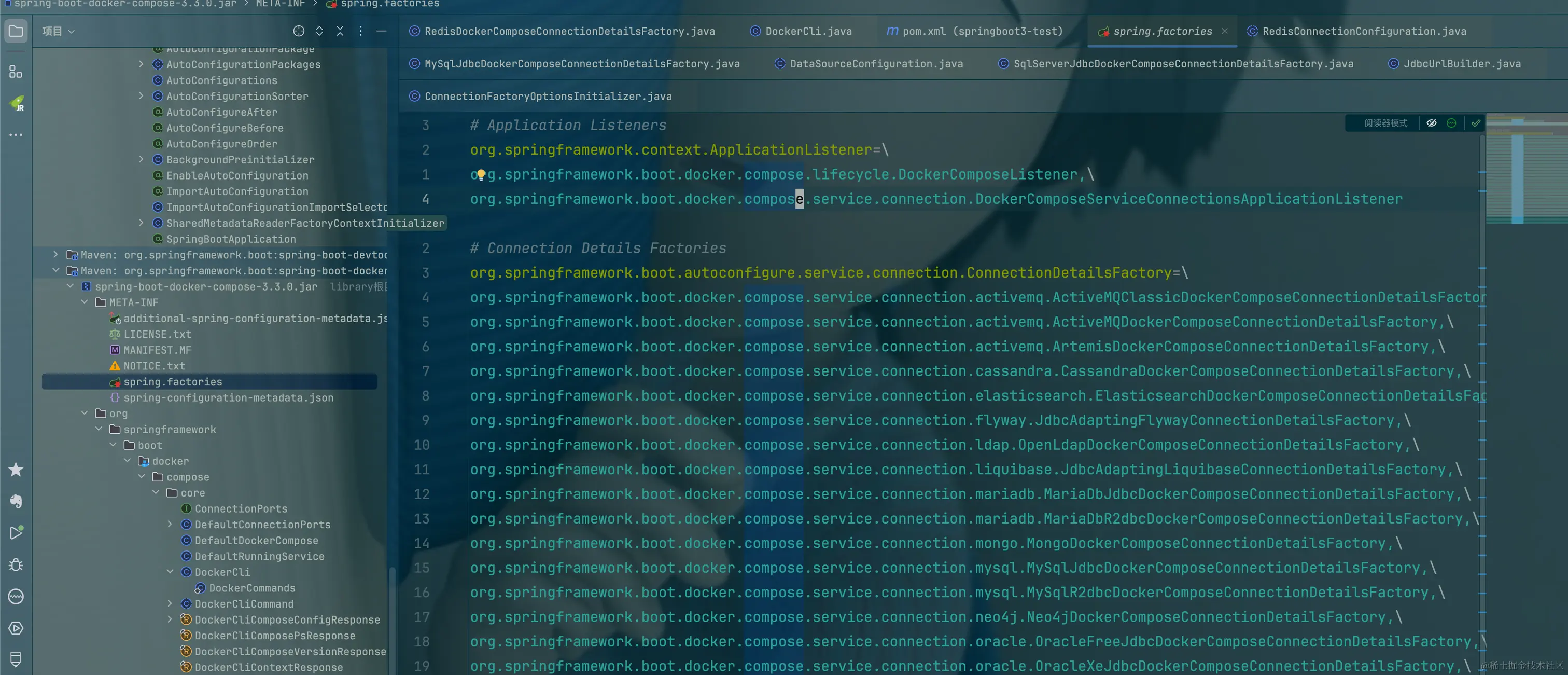Switch to the DockerCli.java tab
This screenshot has height=675, width=1568.
808,31
